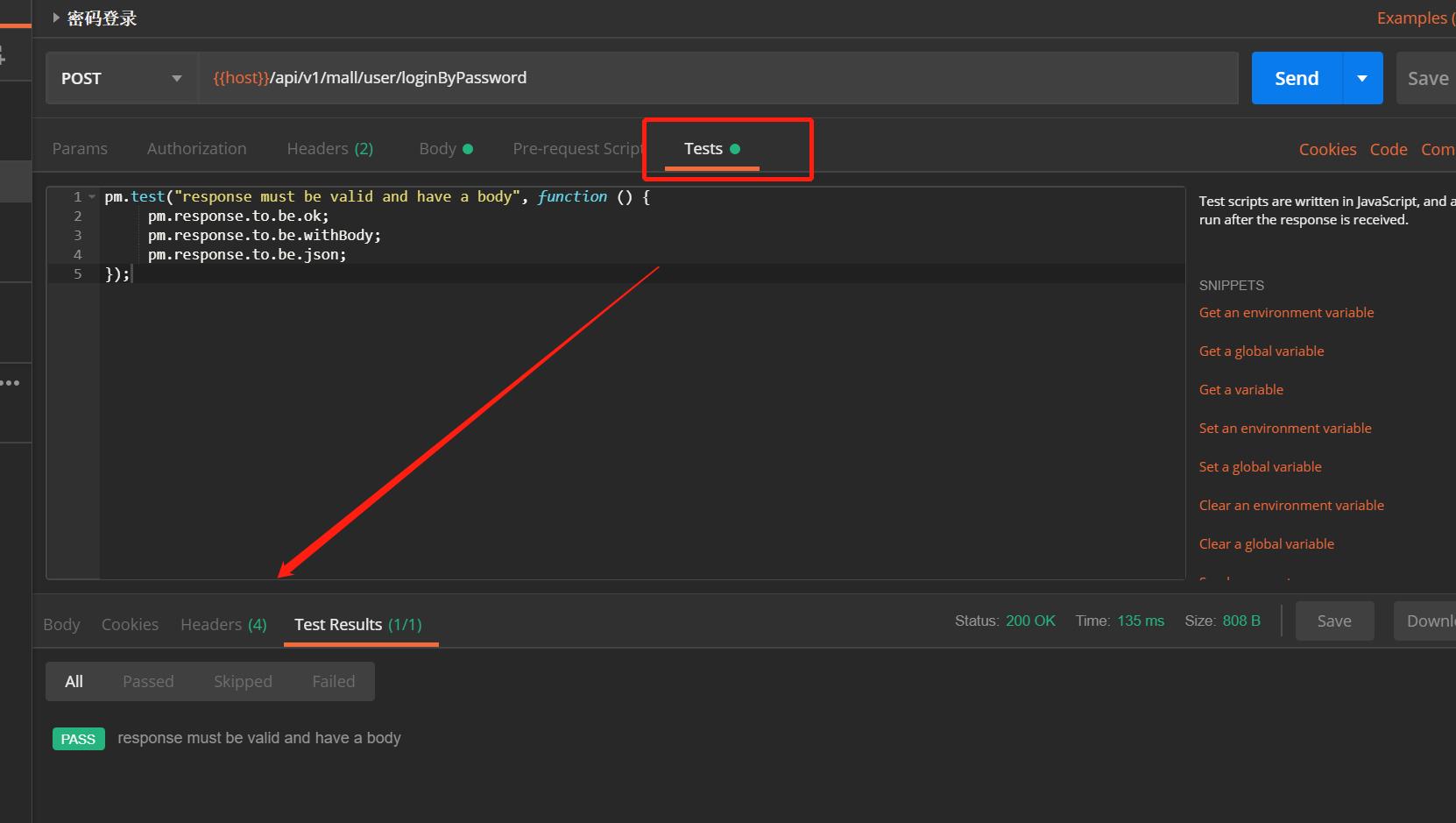Screen dimensions: 1456x823
Task: Select the Tests tab
Action: tap(711, 148)
